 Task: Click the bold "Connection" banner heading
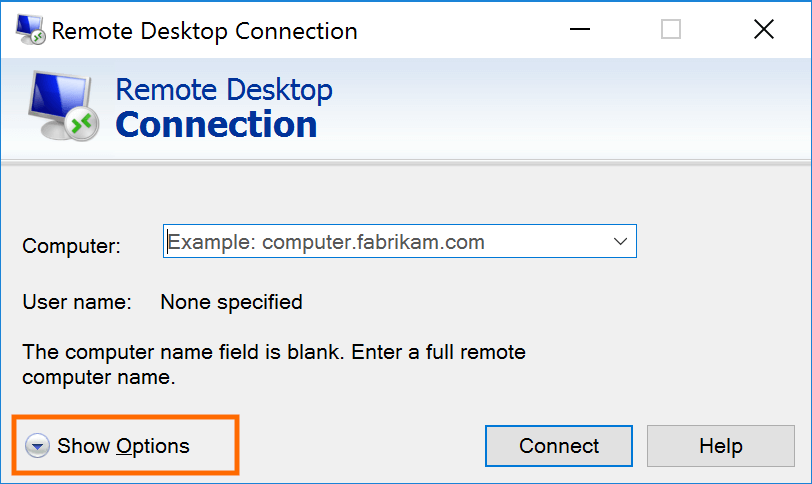216,125
